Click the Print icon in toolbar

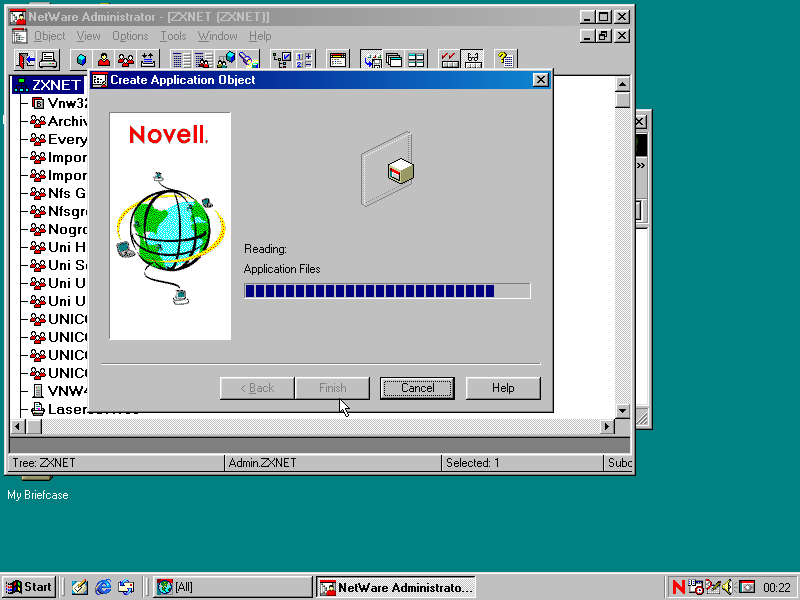pyautogui.click(x=47, y=60)
